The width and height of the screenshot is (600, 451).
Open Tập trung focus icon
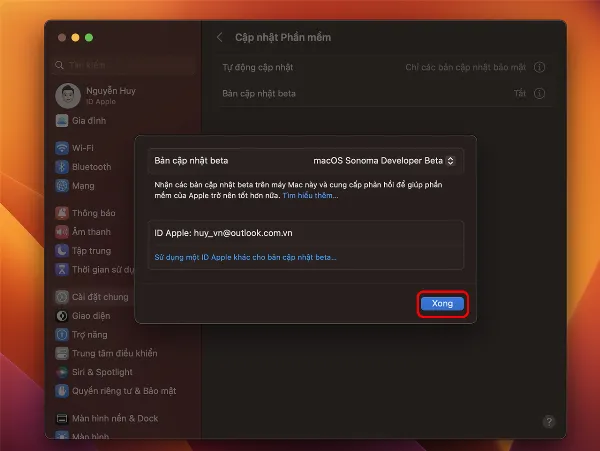[x=62, y=251]
